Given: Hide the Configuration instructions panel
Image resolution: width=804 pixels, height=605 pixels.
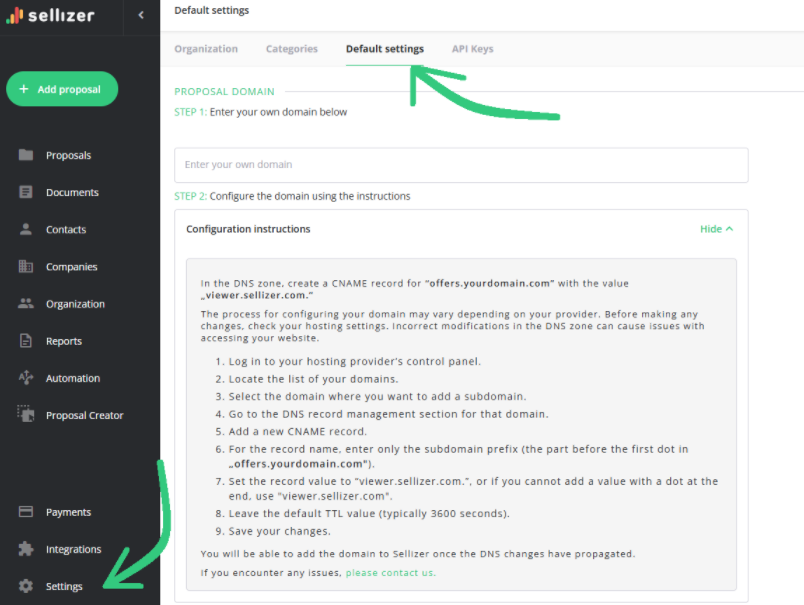Looking at the screenshot, I should (x=716, y=229).
